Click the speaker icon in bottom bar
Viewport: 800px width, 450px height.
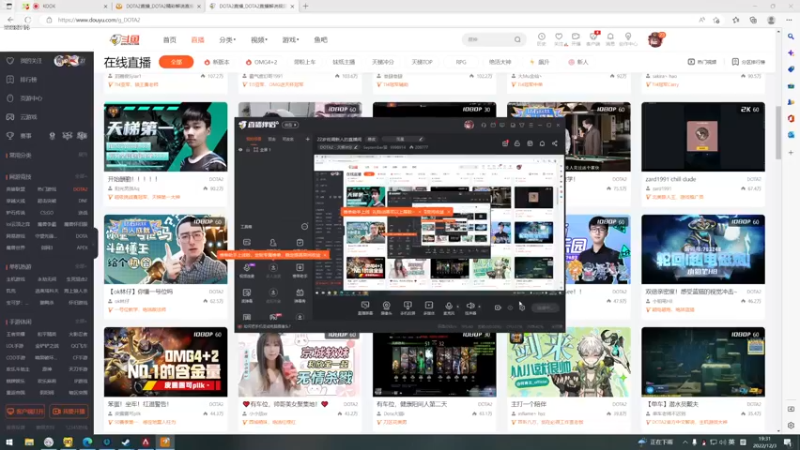[470, 307]
